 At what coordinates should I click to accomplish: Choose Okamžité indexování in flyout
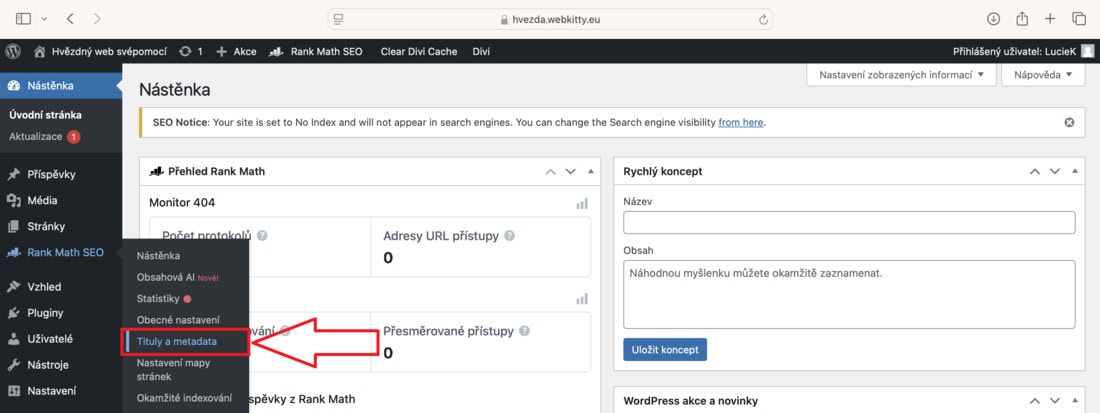185,398
